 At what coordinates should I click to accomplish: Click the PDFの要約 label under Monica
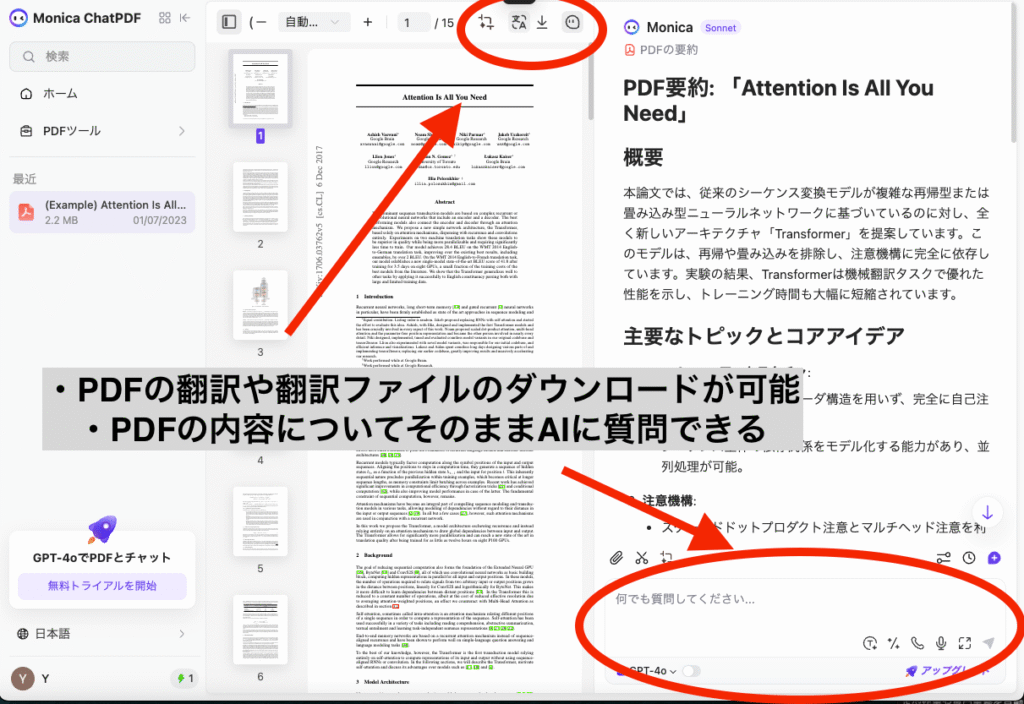(x=668, y=50)
